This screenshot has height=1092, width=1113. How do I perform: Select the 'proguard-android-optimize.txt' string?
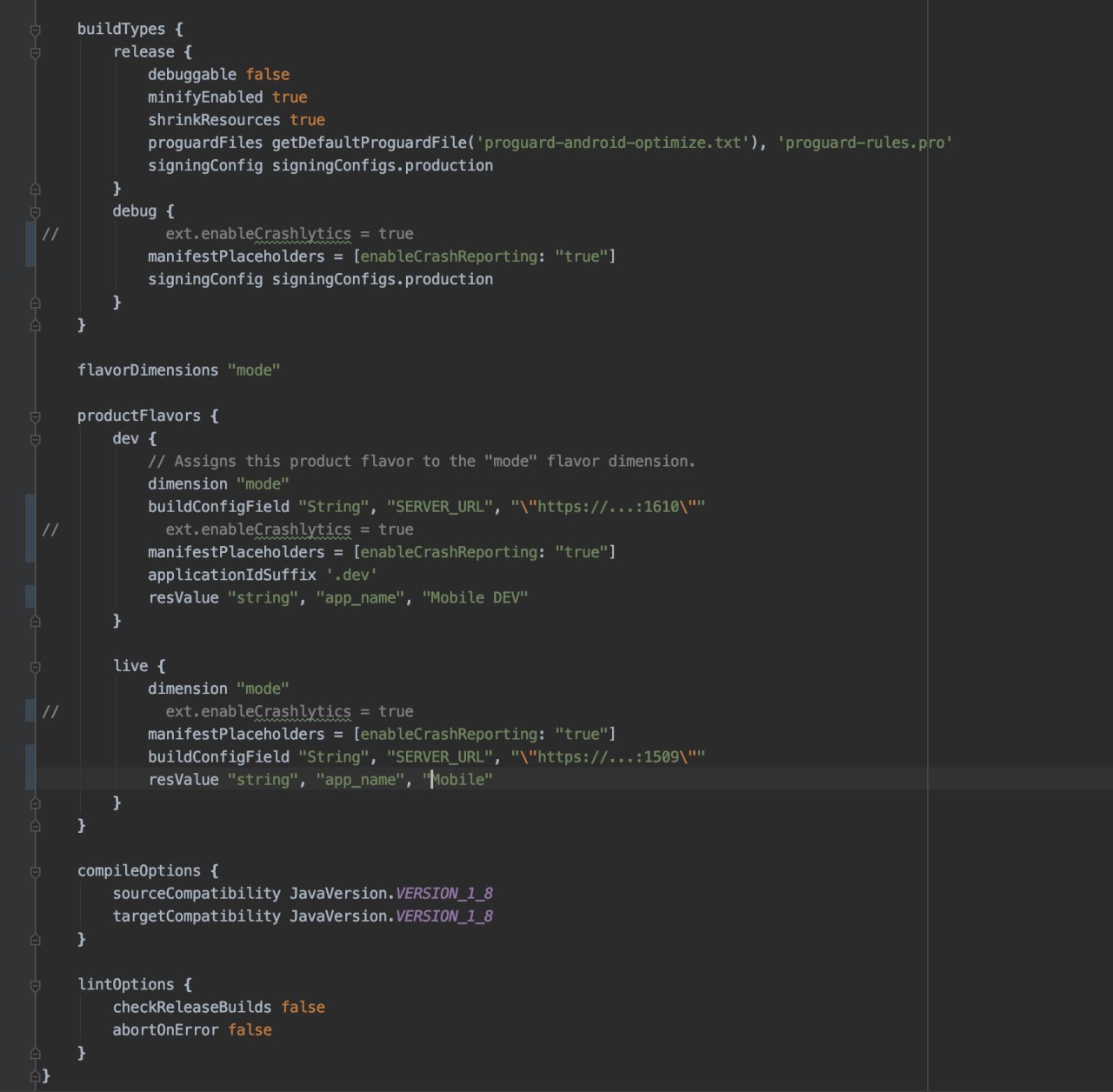pos(613,143)
